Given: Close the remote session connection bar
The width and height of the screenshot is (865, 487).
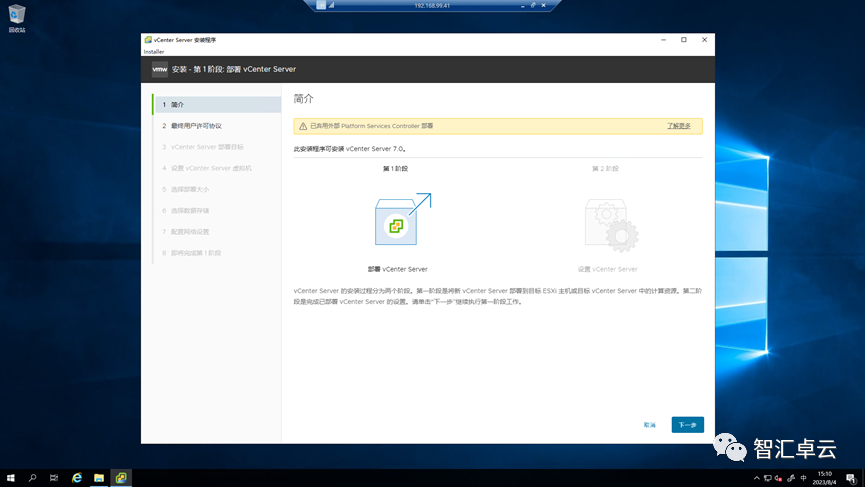Looking at the screenshot, I should click(543, 5).
